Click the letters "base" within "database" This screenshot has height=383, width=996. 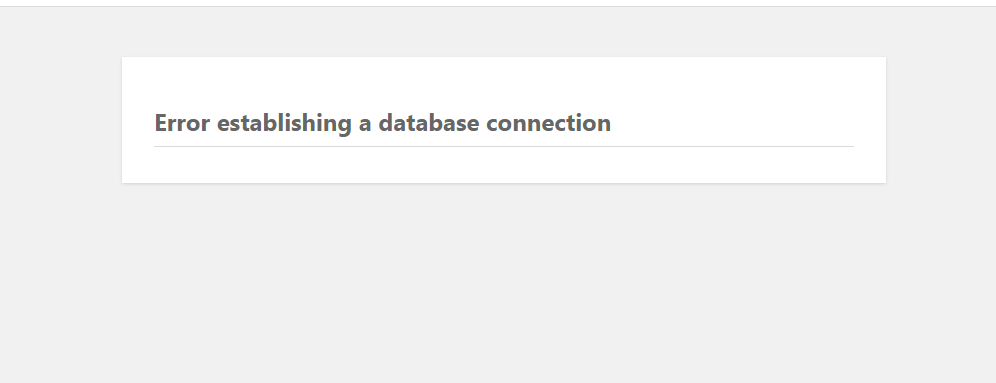pos(454,123)
